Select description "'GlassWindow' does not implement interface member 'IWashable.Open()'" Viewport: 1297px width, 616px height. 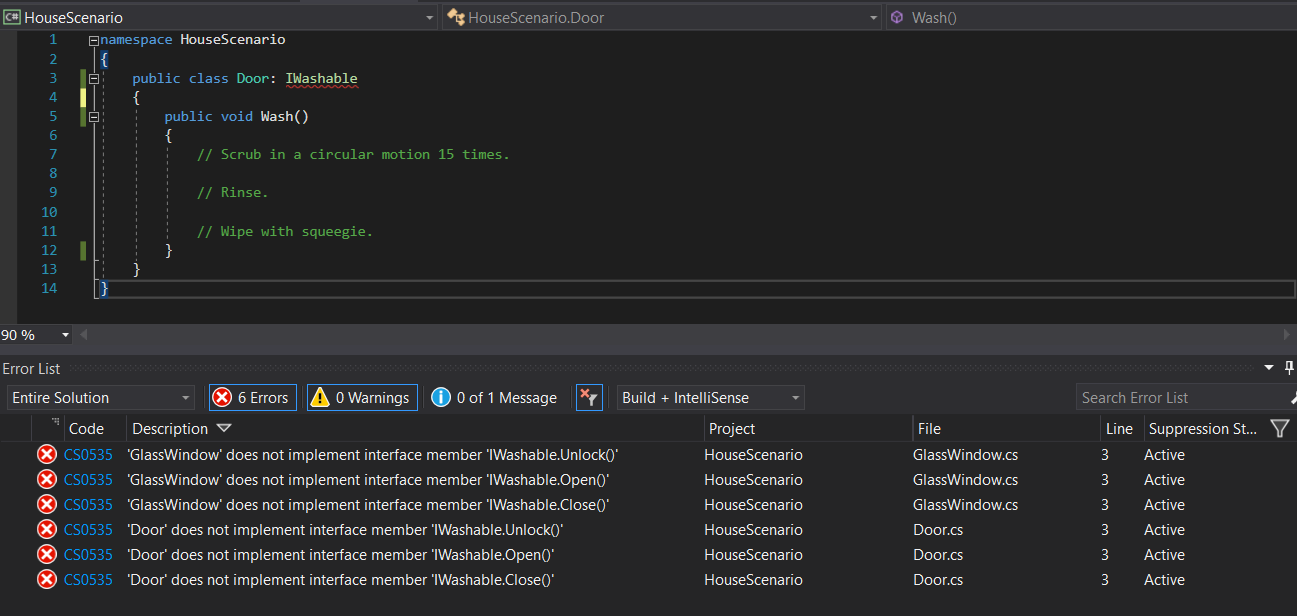(x=368, y=480)
